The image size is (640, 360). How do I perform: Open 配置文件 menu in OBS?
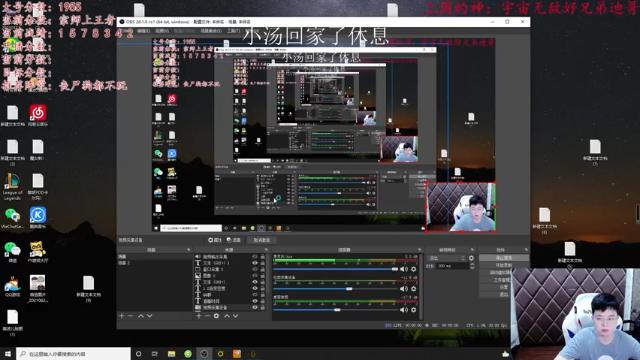184,31
